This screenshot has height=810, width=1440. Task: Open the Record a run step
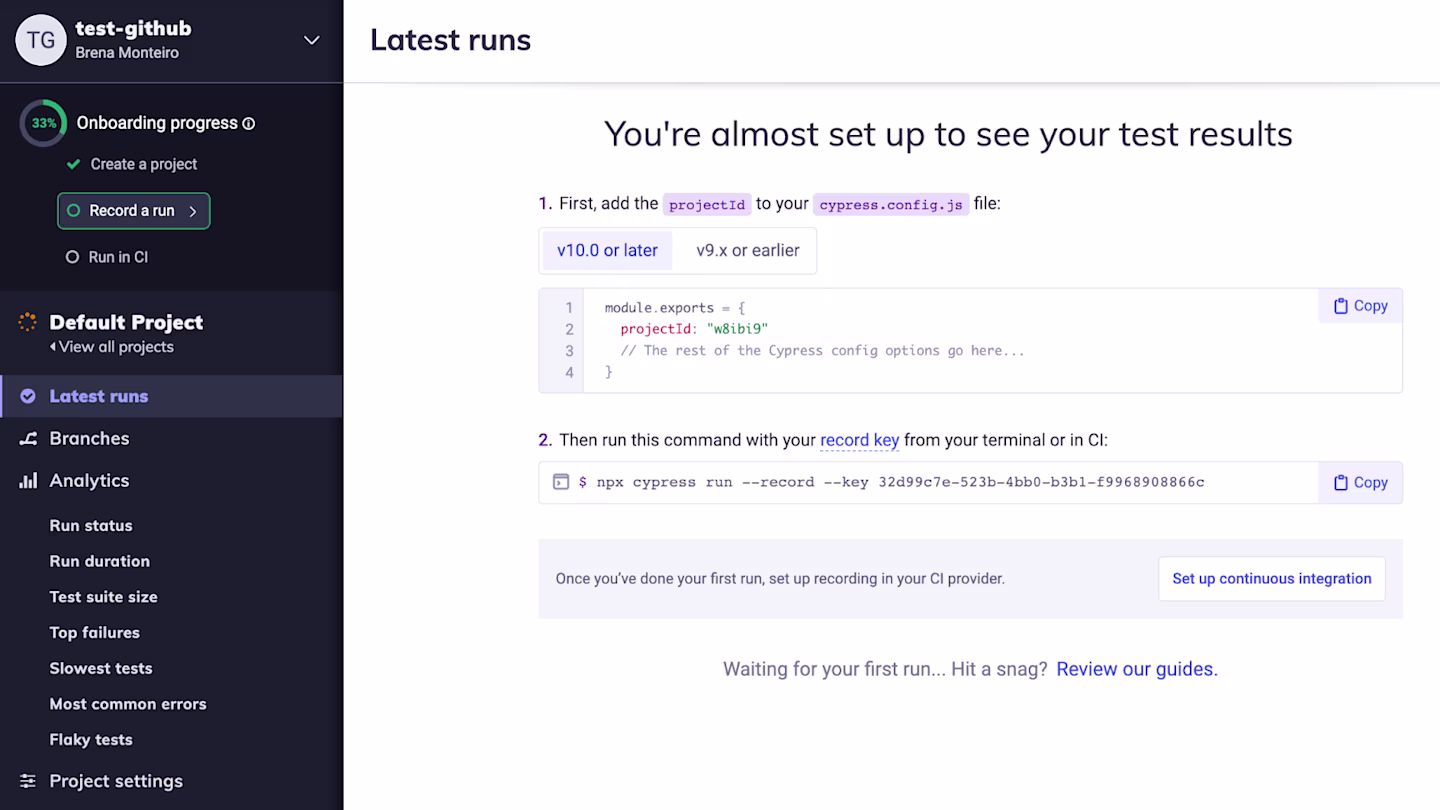tap(134, 211)
